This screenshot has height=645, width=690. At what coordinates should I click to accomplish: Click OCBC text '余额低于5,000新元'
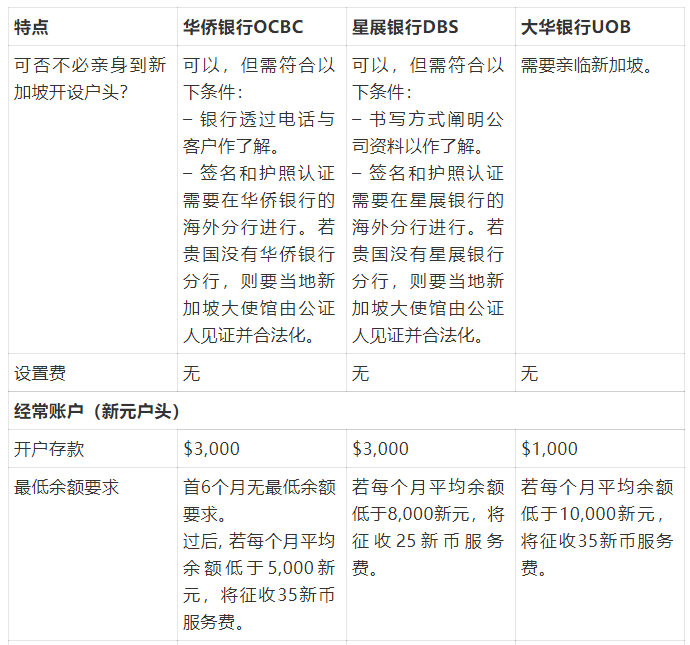[259, 581]
